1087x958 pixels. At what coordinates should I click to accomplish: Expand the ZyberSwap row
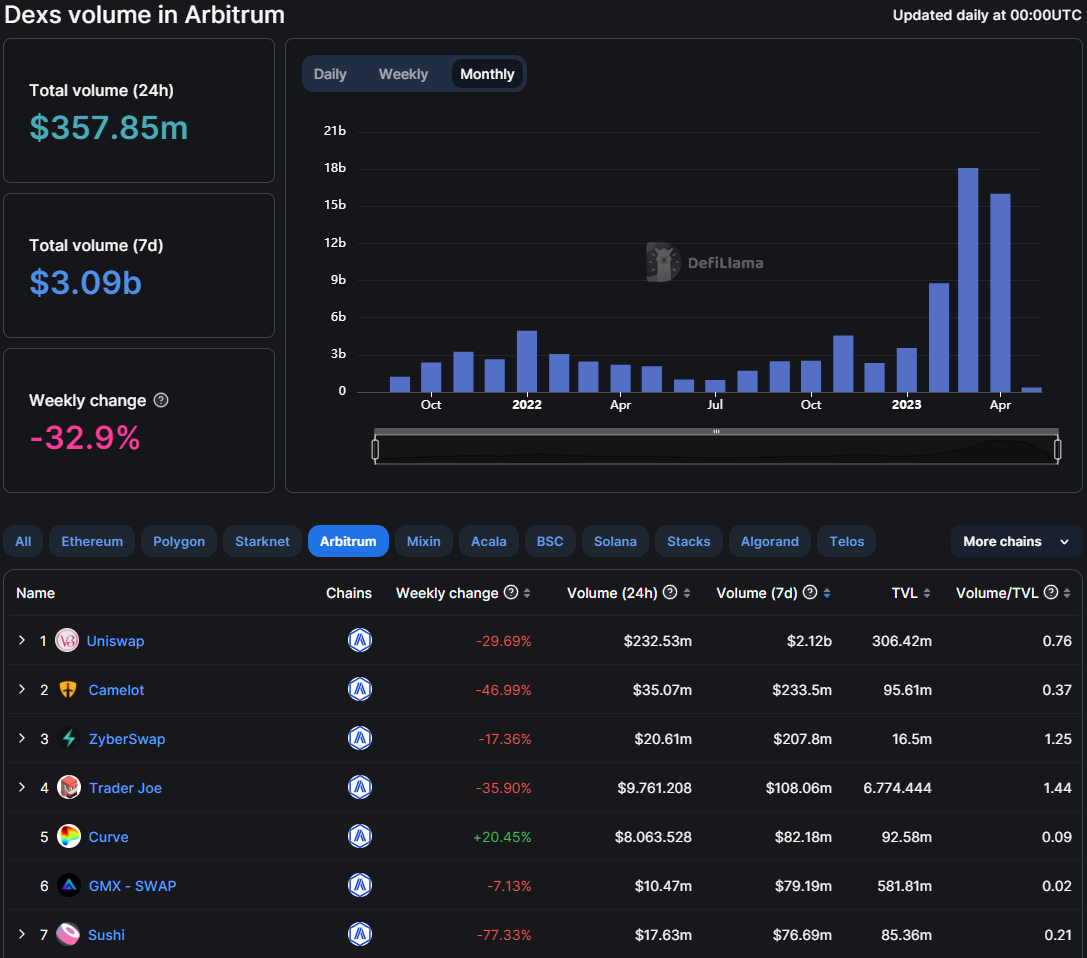(22, 738)
